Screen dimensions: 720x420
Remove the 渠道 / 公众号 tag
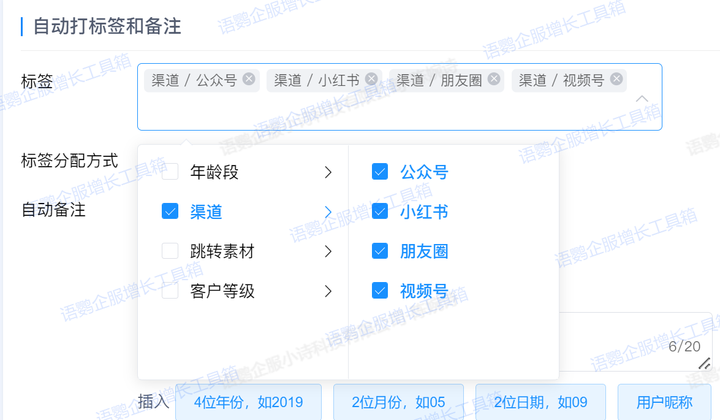249,80
